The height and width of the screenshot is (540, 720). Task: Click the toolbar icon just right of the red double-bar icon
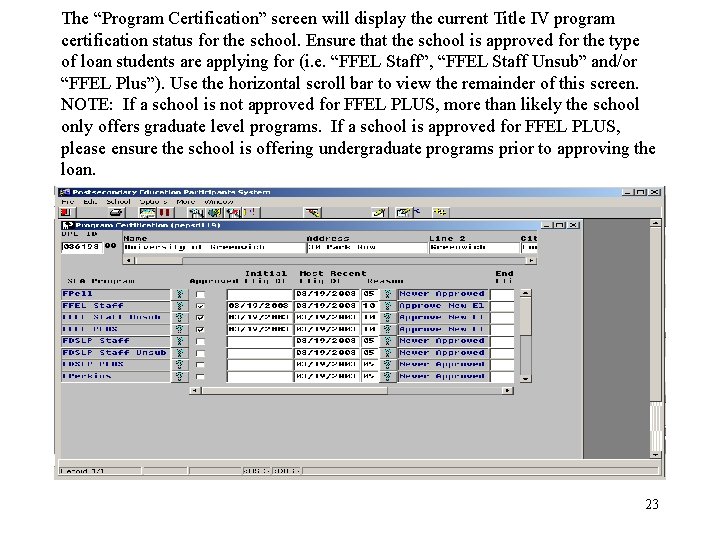197,213
